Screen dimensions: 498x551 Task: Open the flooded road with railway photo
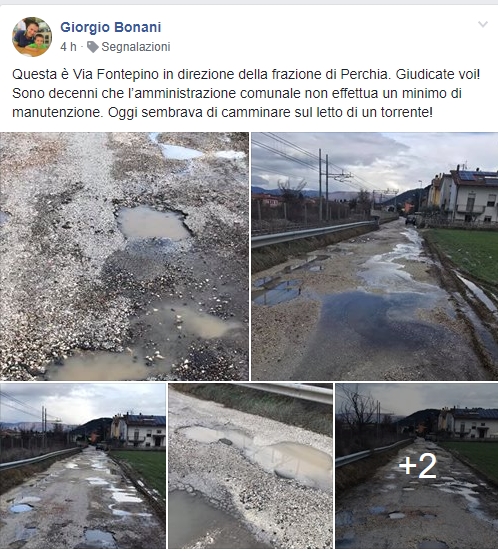375,256
